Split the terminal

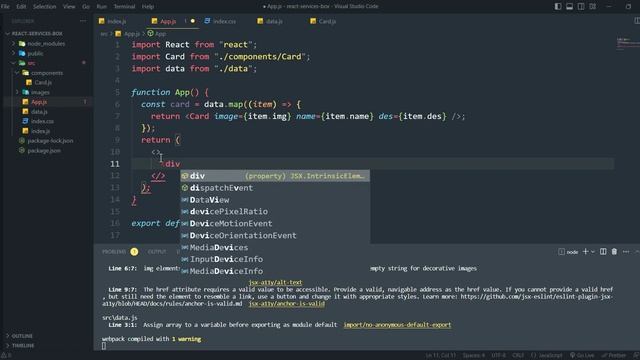coord(603,252)
